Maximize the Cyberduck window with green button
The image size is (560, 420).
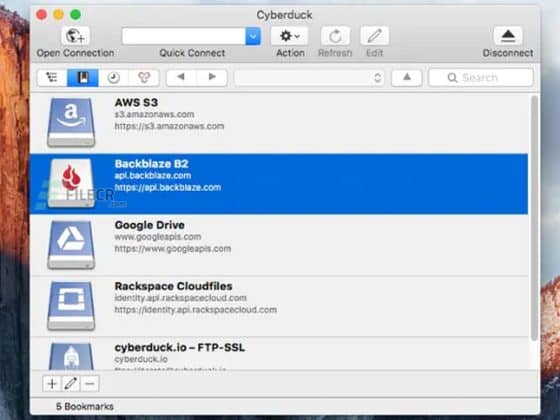coord(75,15)
